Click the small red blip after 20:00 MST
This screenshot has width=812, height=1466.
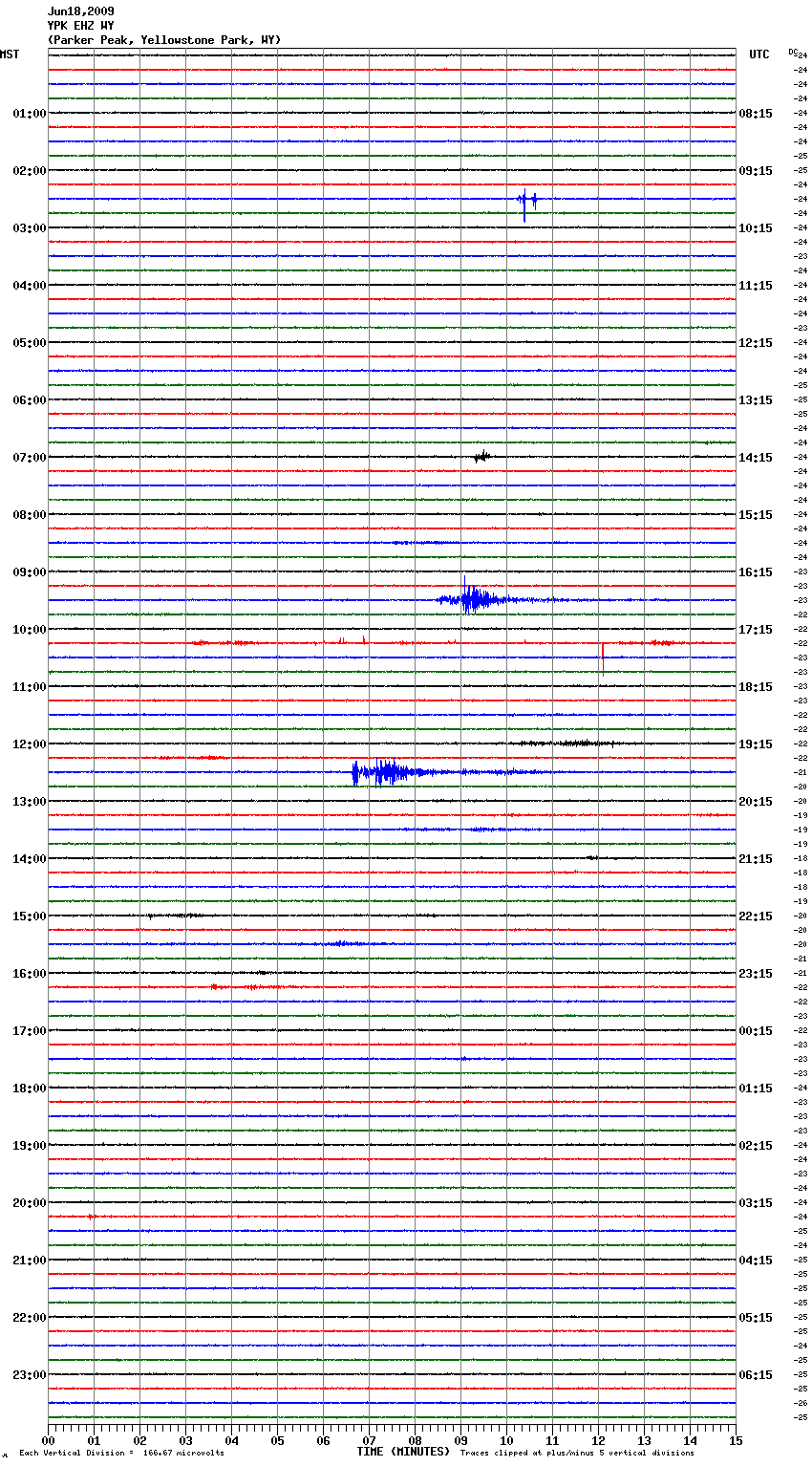click(92, 1217)
